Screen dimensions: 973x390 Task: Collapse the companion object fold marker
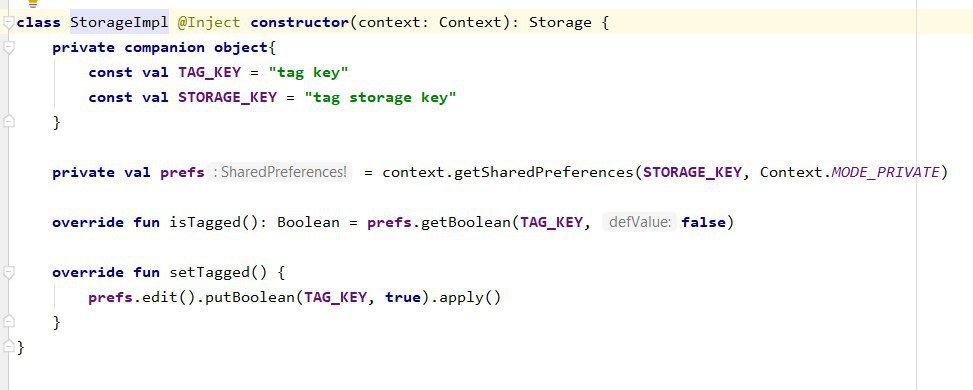coord(8,48)
